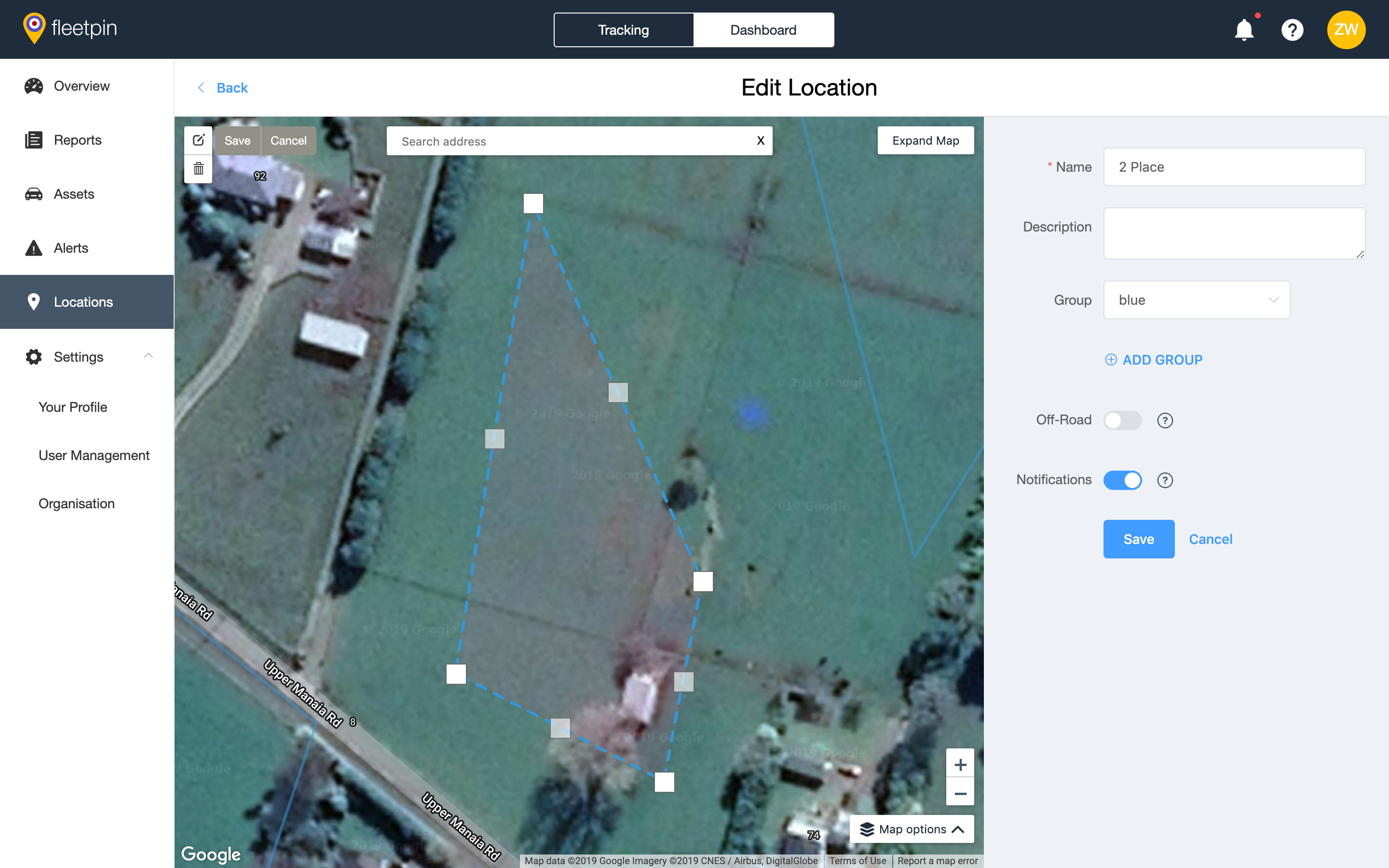The height and width of the screenshot is (868, 1389).
Task: Open User Management settings
Action: coord(94,455)
